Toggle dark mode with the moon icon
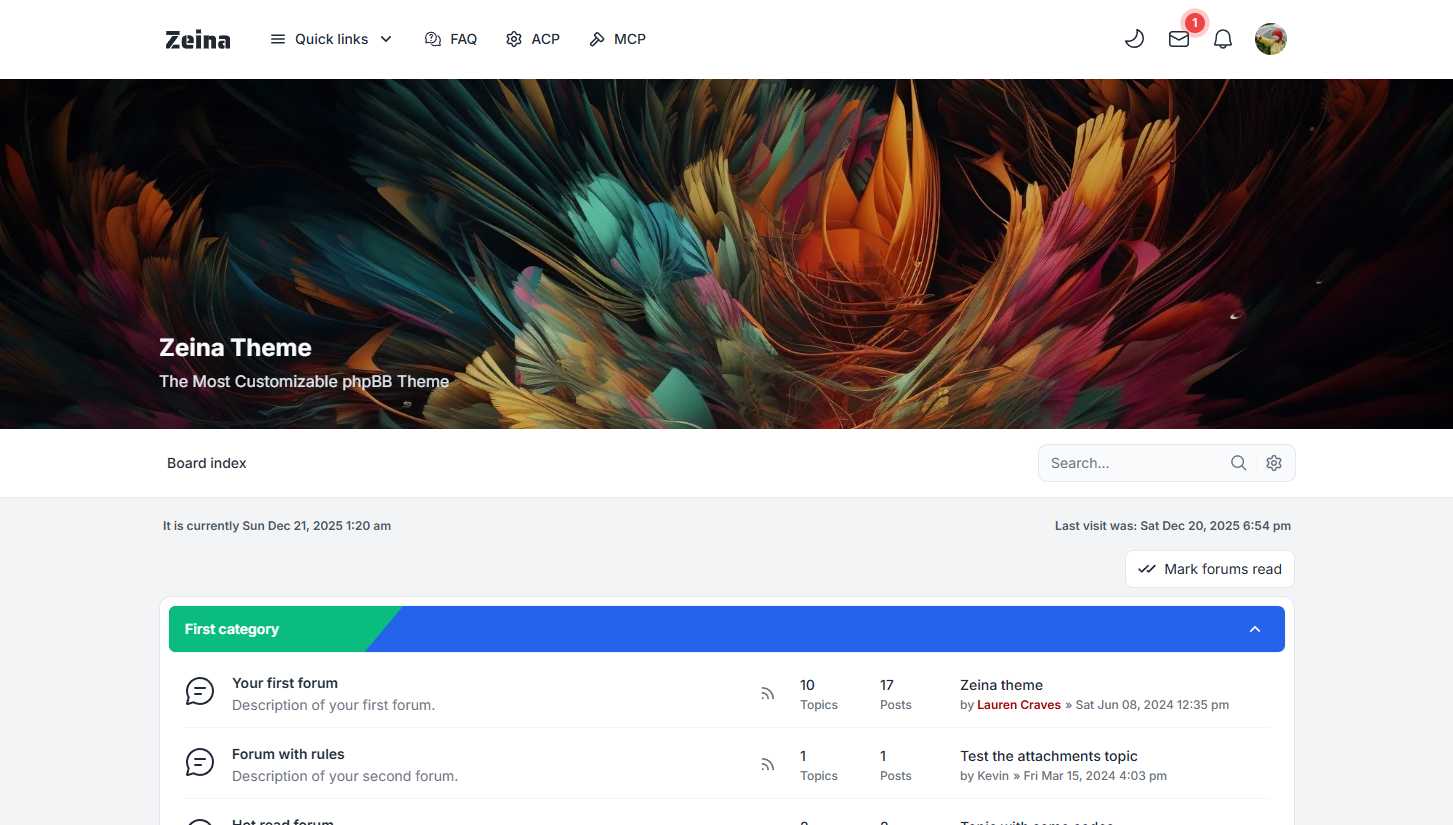 click(x=1134, y=39)
